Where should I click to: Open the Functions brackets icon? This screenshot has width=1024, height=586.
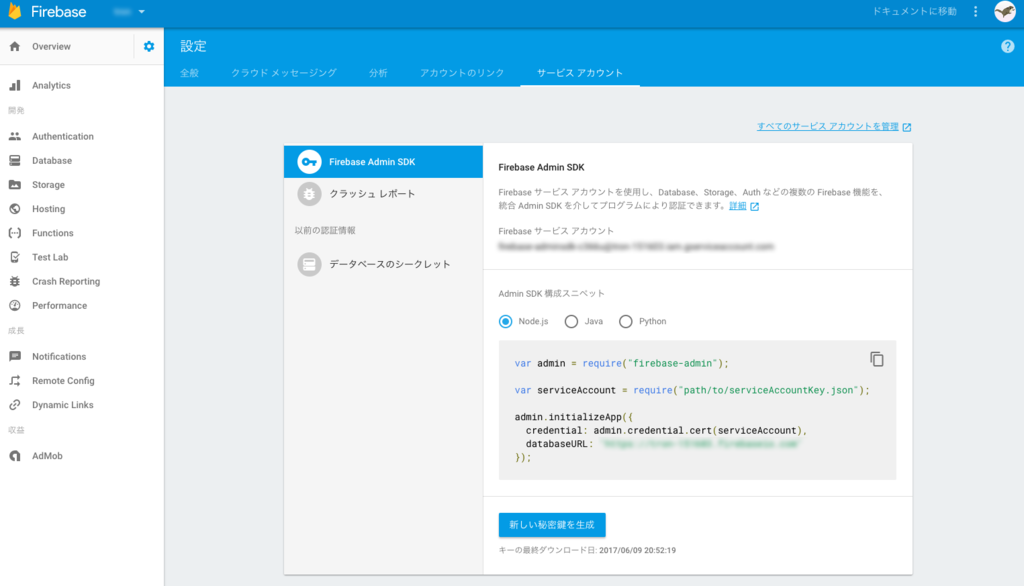14,233
